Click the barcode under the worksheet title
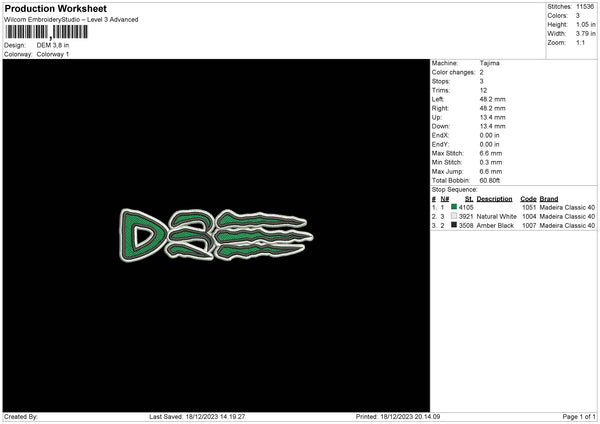Viewport: 600px width, 424px height. tap(46, 32)
